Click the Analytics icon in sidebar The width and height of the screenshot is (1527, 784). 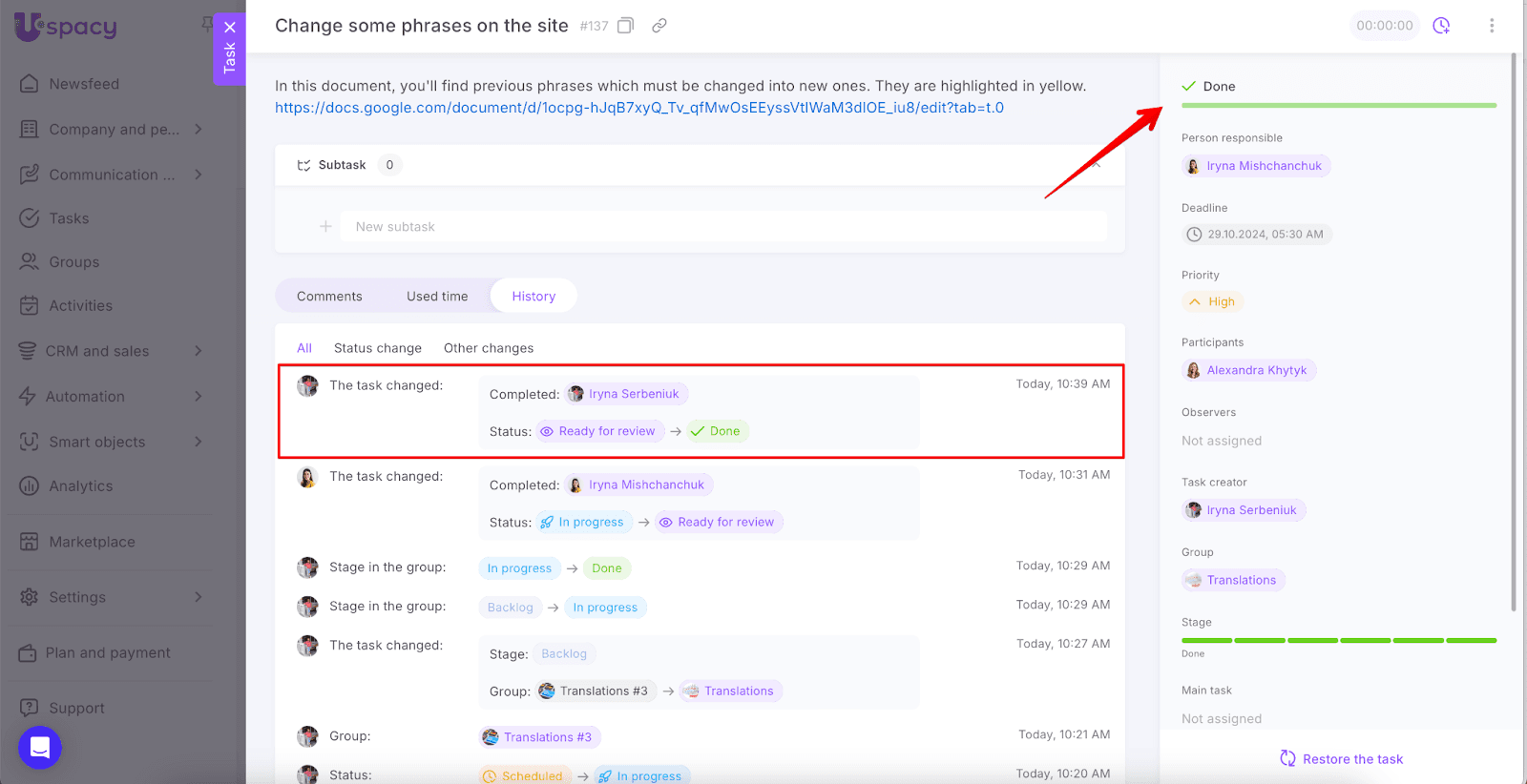[x=30, y=486]
